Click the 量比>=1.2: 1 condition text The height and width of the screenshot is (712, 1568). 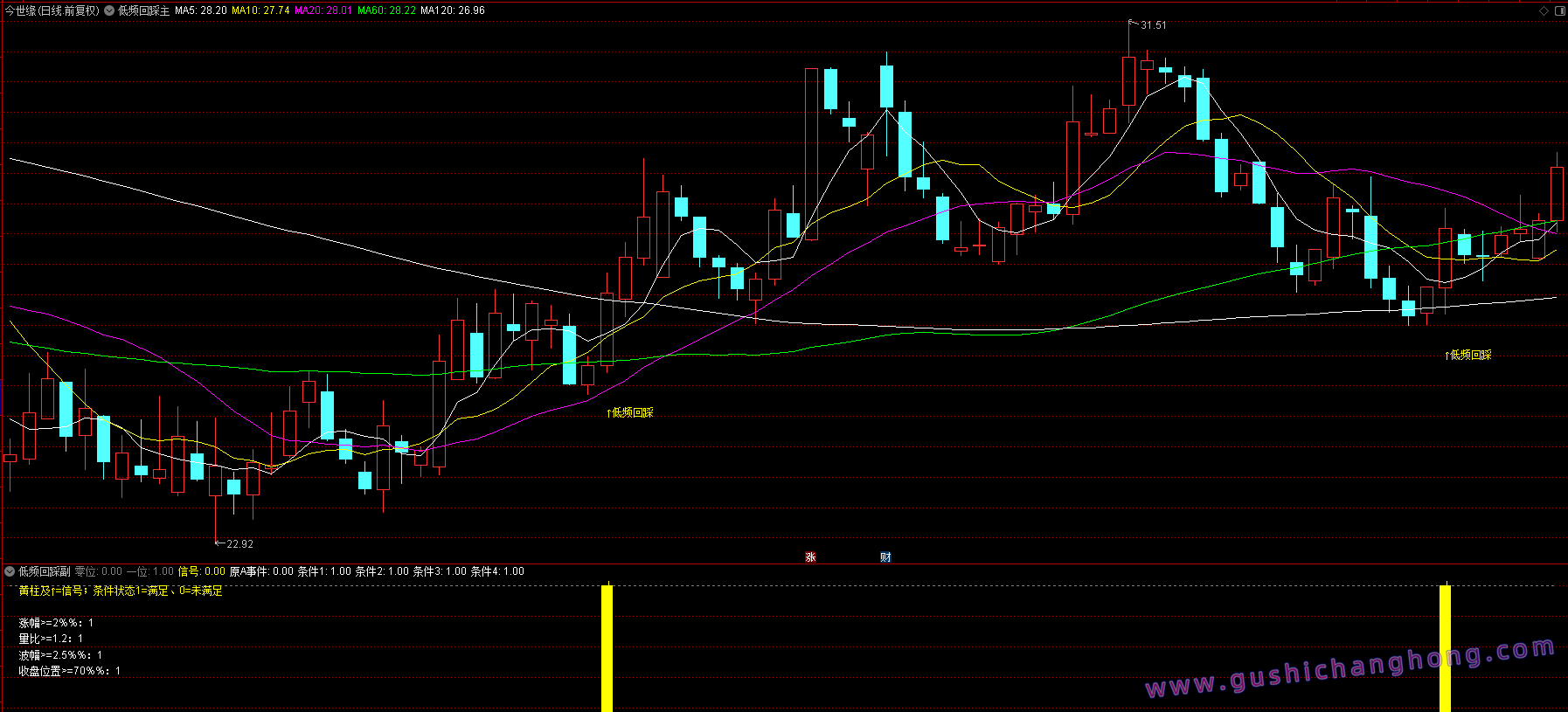pyautogui.click(x=51, y=639)
